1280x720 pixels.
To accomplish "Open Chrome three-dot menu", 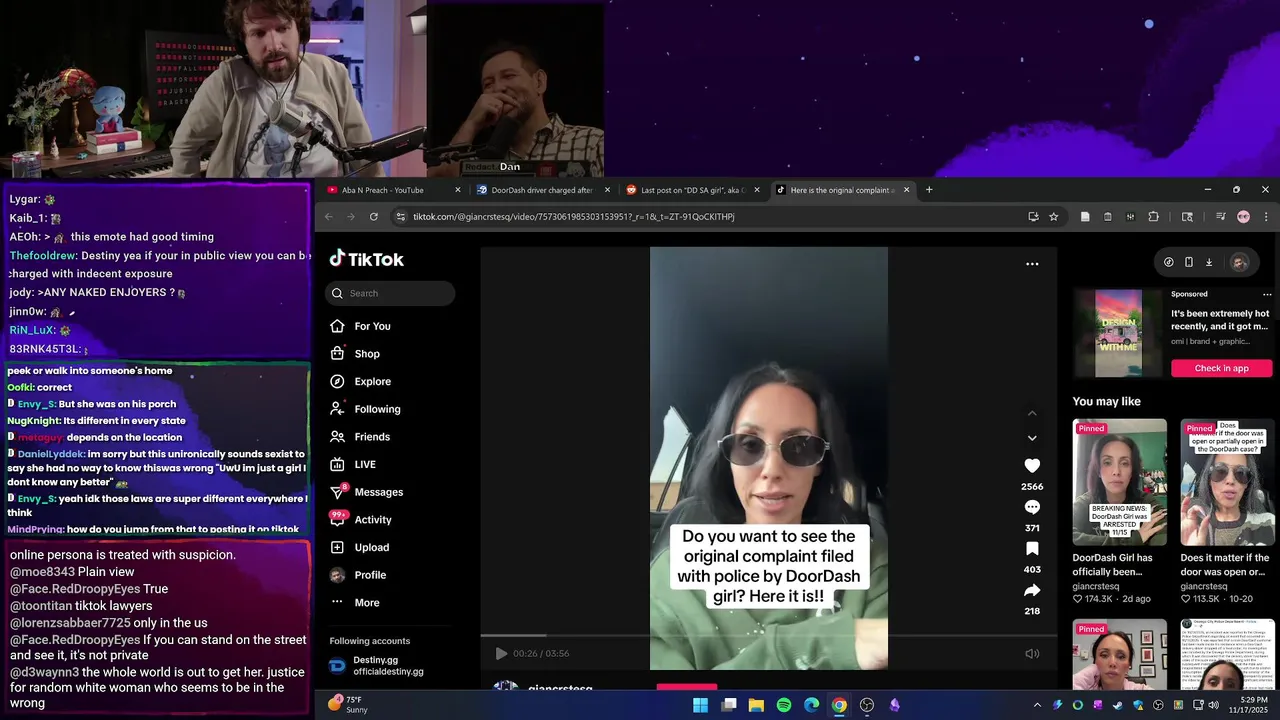I will [x=1266, y=216].
